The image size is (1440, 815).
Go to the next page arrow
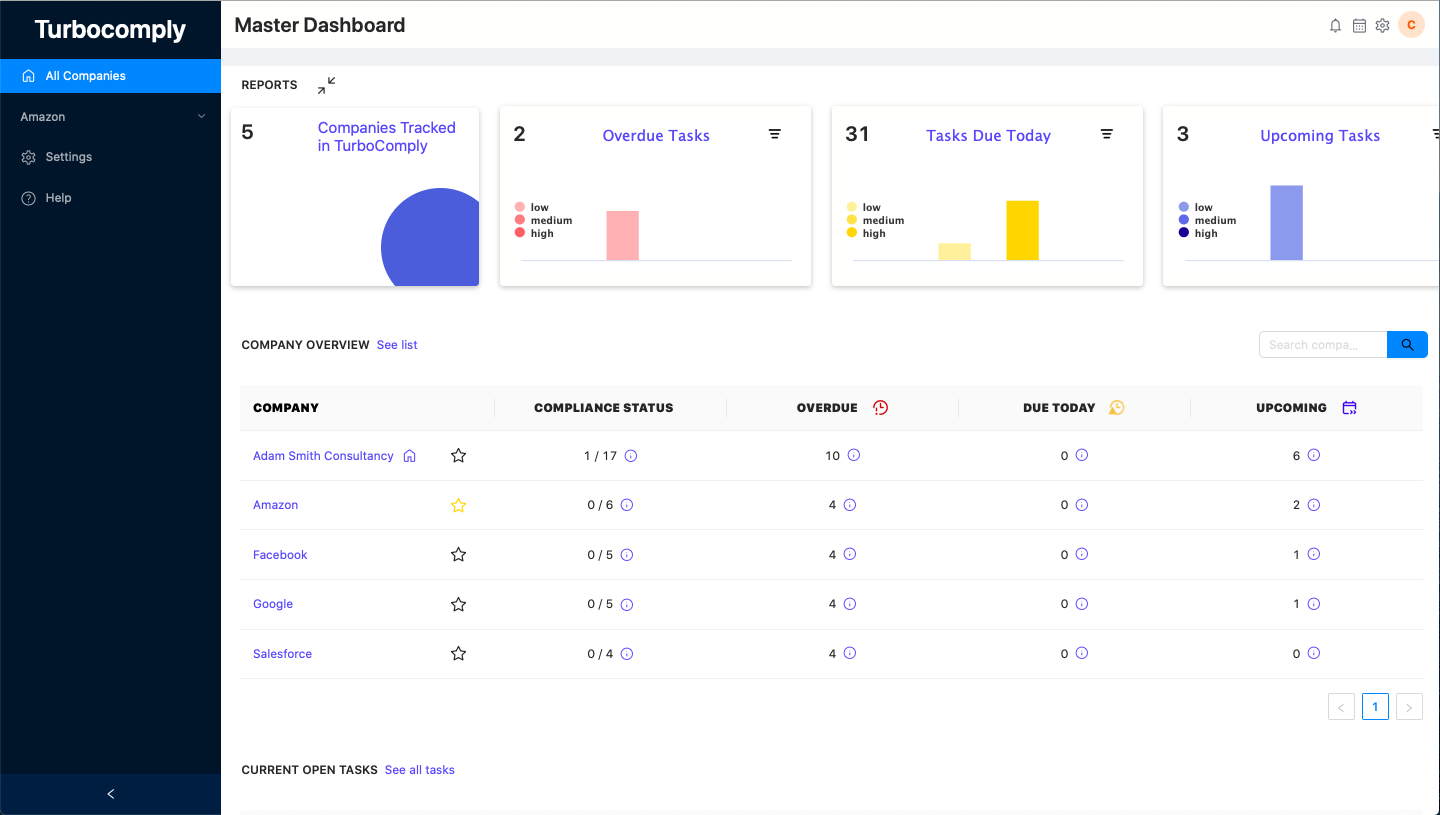pos(1409,707)
